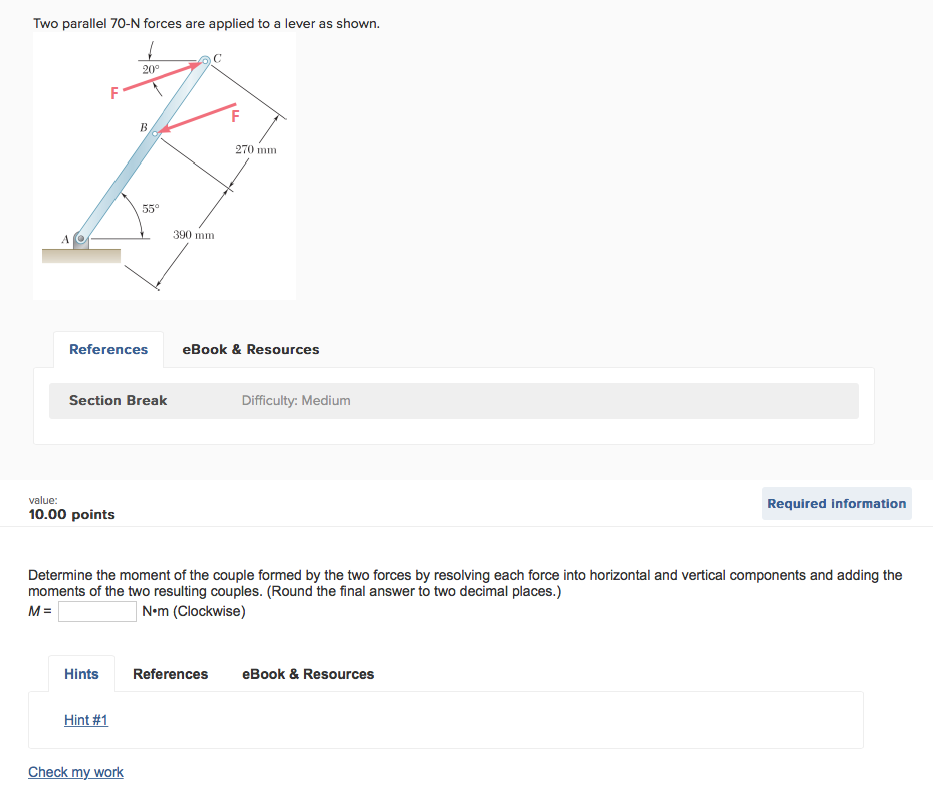933x790 pixels.
Task: Click the Check my work link
Action: 76,772
